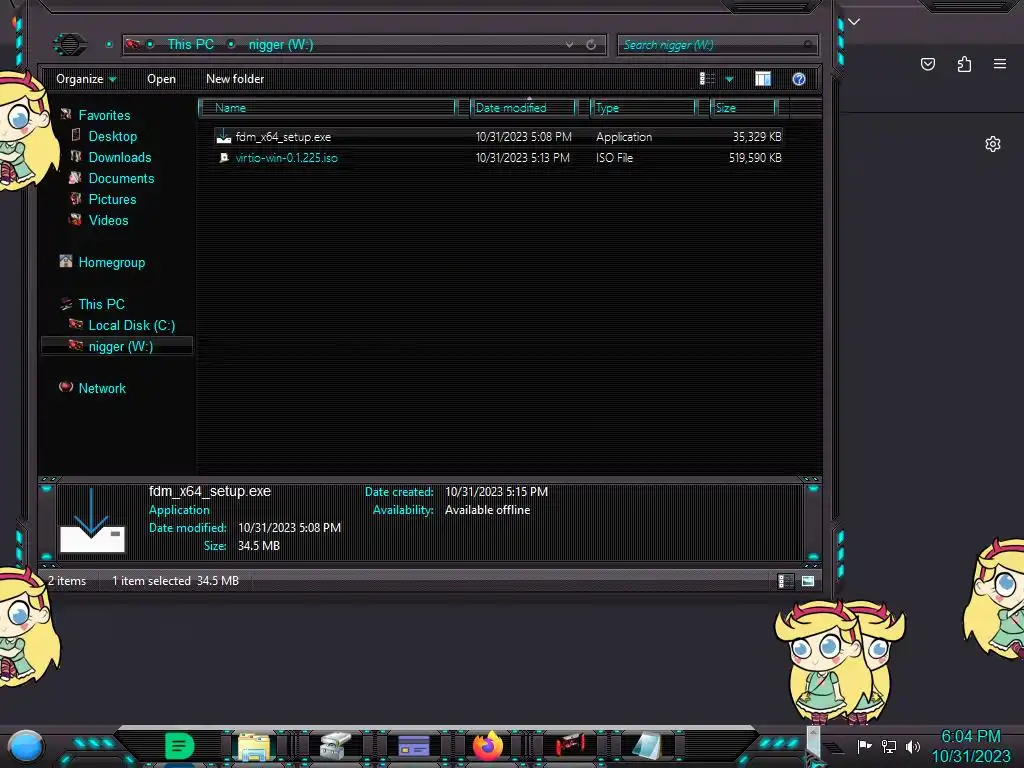Viewport: 1024px width, 768px height.
Task: Open the Start orb on the taskbar
Action: click(x=25, y=746)
